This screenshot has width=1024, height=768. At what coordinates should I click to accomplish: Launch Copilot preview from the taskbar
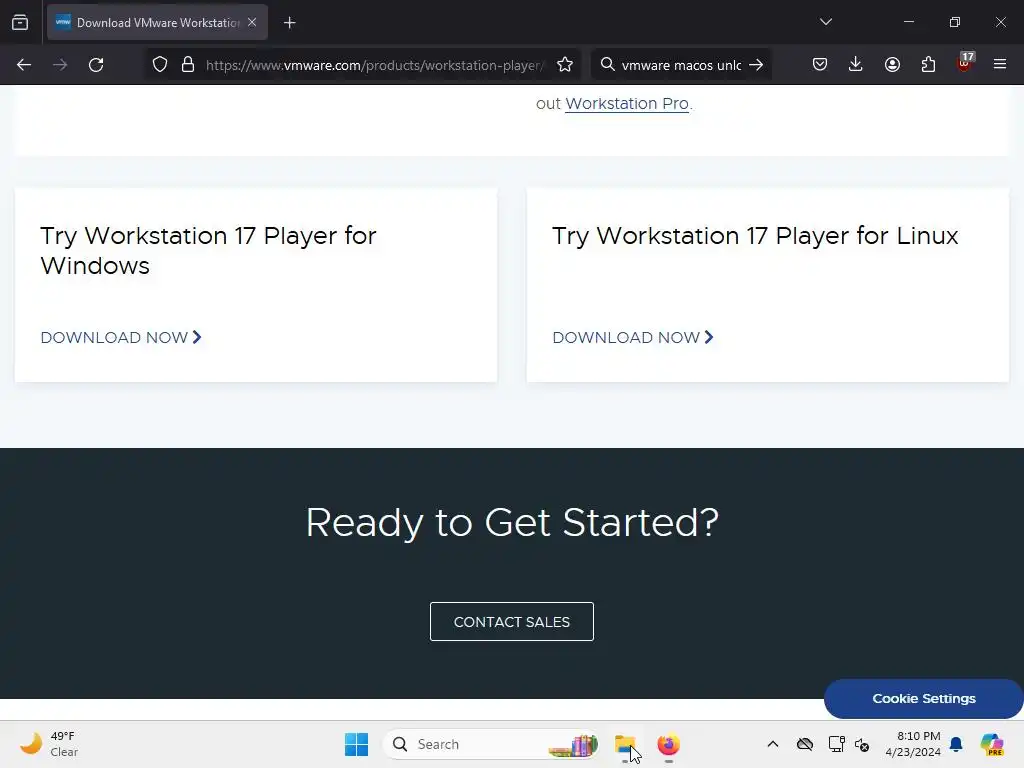[992, 744]
